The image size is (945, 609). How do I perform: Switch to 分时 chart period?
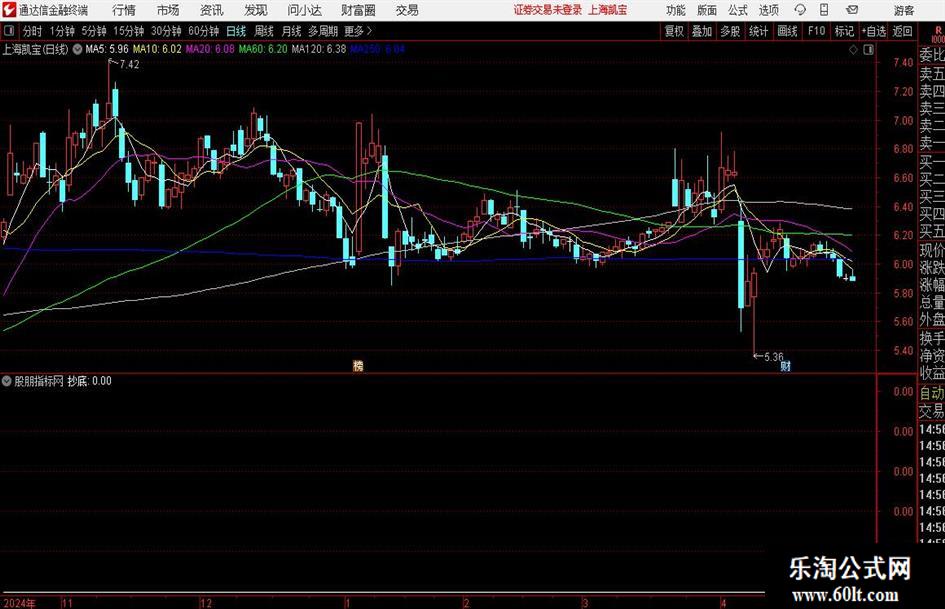pyautogui.click(x=33, y=31)
